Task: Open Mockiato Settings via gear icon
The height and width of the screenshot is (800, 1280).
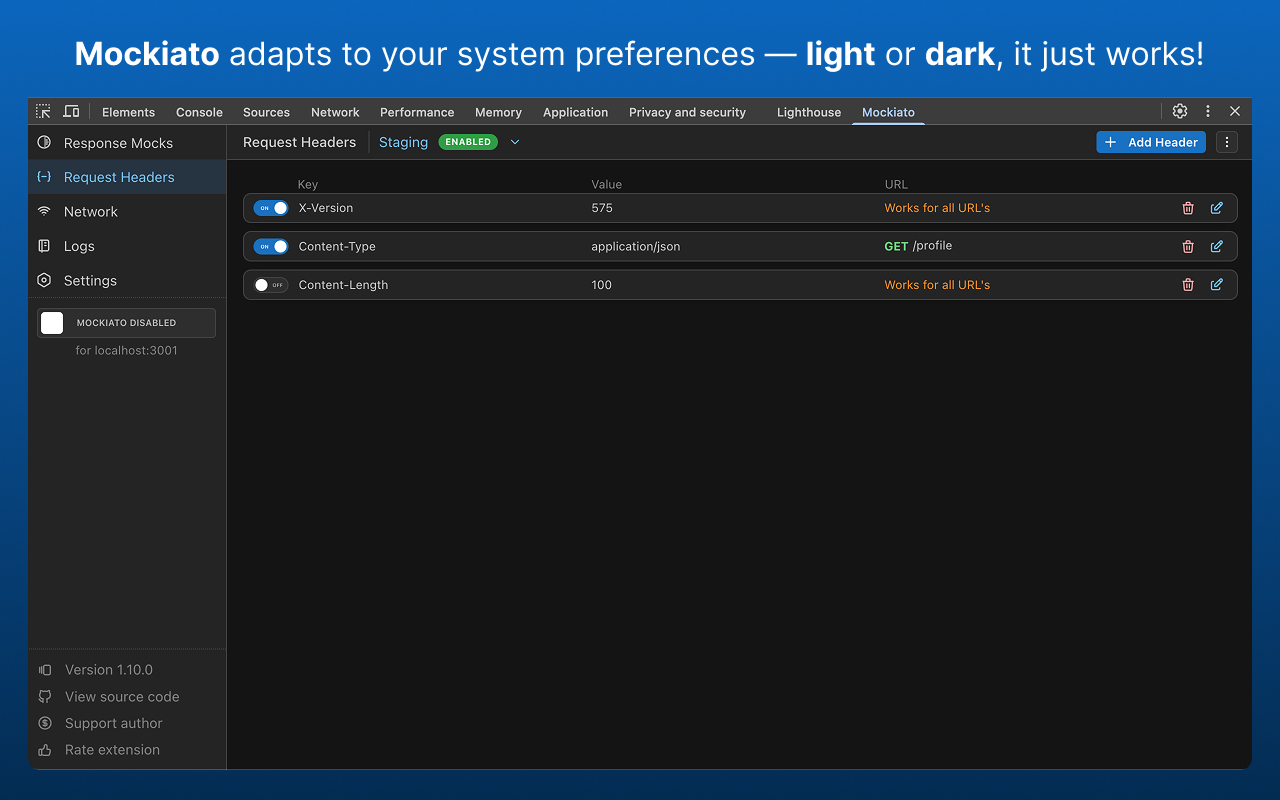Action: [x=43, y=280]
